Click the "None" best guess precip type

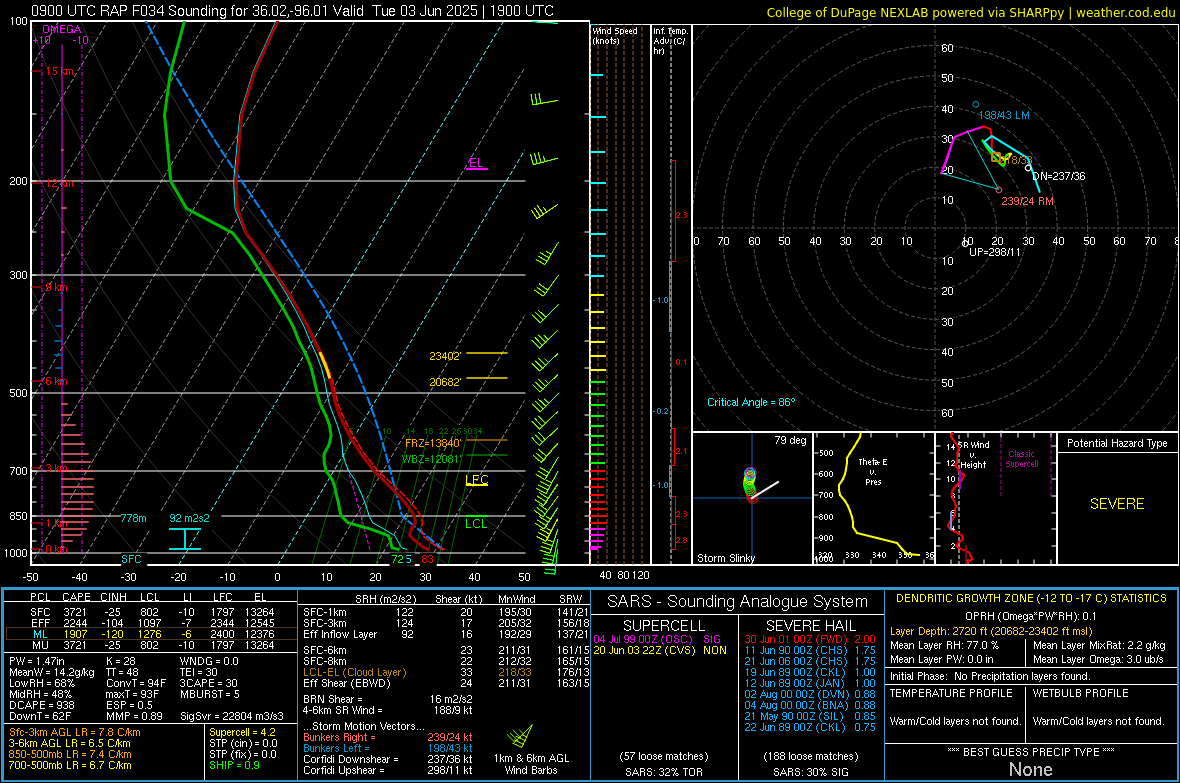1030,770
